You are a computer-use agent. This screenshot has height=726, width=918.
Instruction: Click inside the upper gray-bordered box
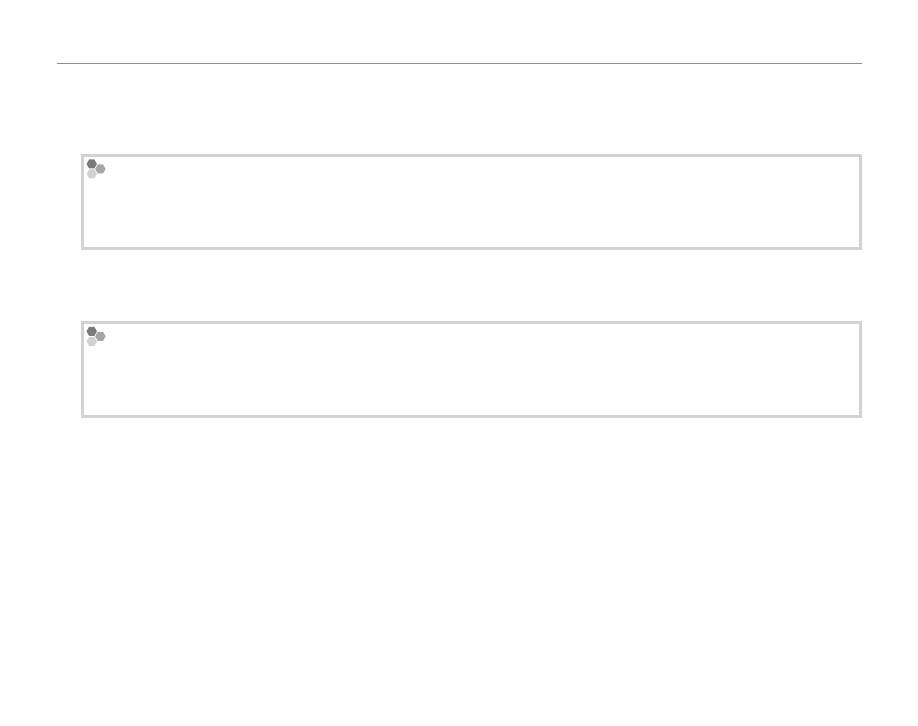(470, 203)
